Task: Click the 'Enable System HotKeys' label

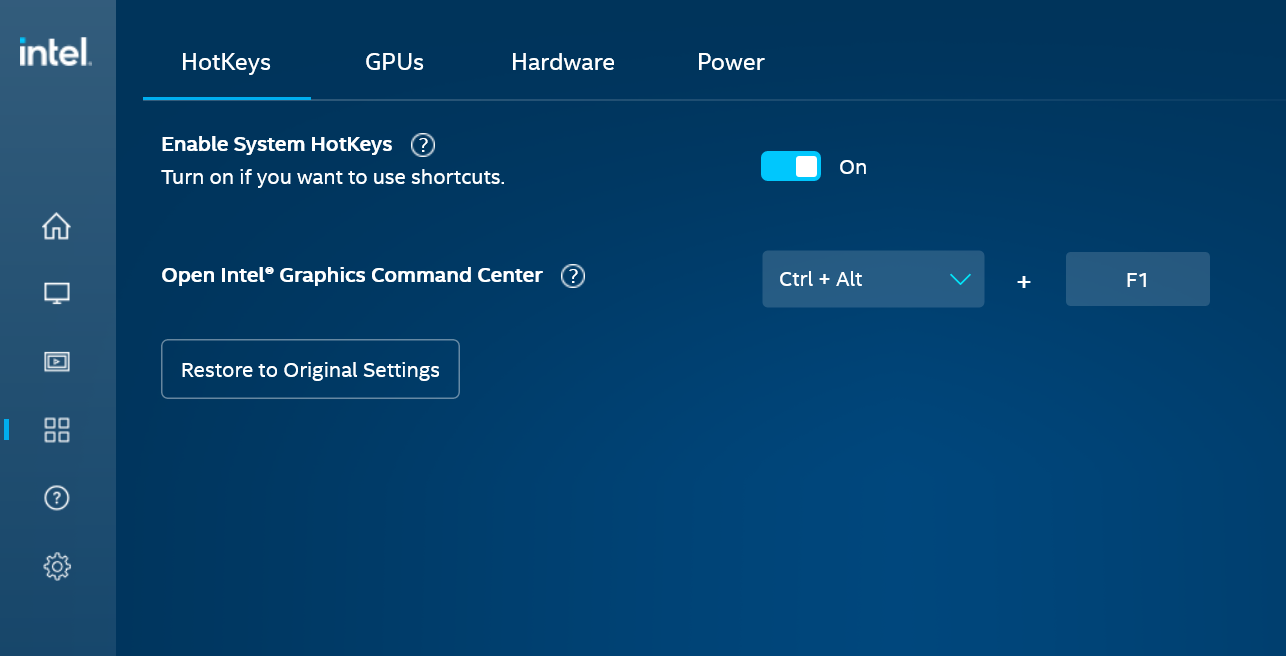Action: tap(277, 144)
